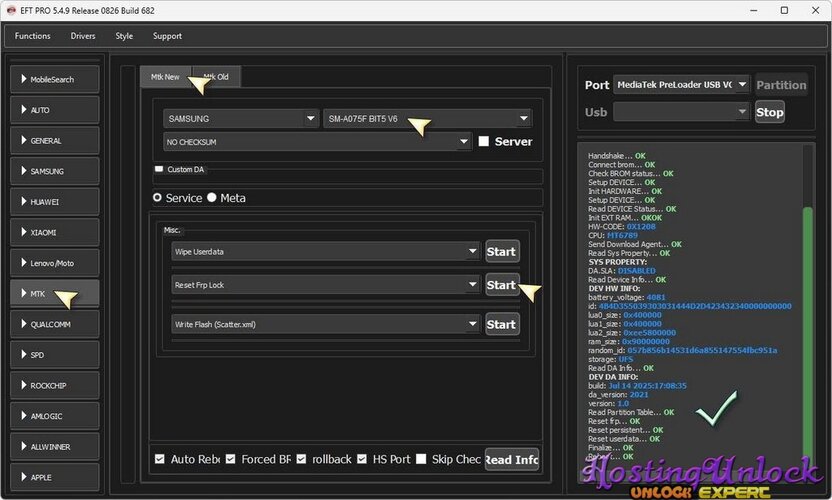Expand the AMLOGIC sidebar section

[x=54, y=416]
